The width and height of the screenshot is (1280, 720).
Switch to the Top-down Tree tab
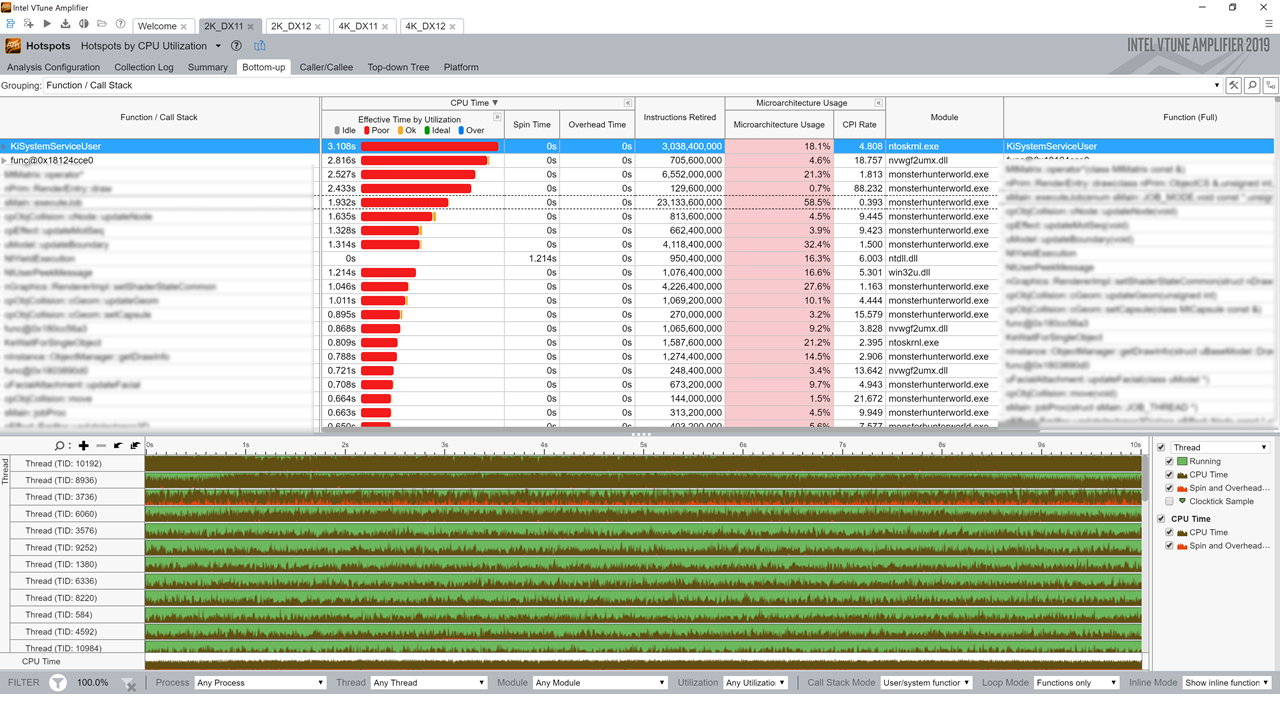[398, 67]
